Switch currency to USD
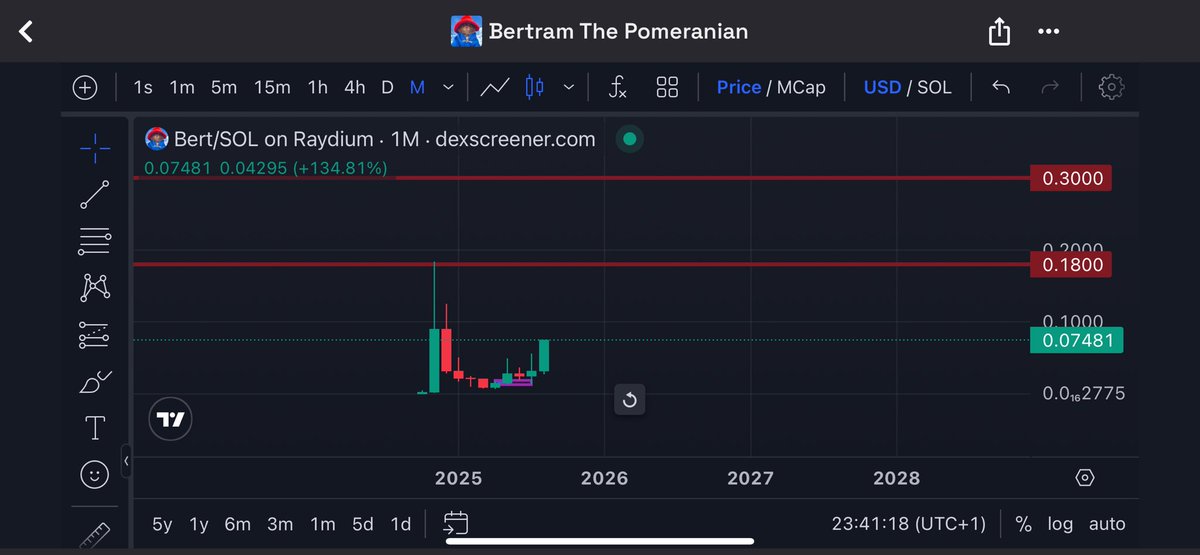The height and width of the screenshot is (555, 1200). tap(882, 87)
